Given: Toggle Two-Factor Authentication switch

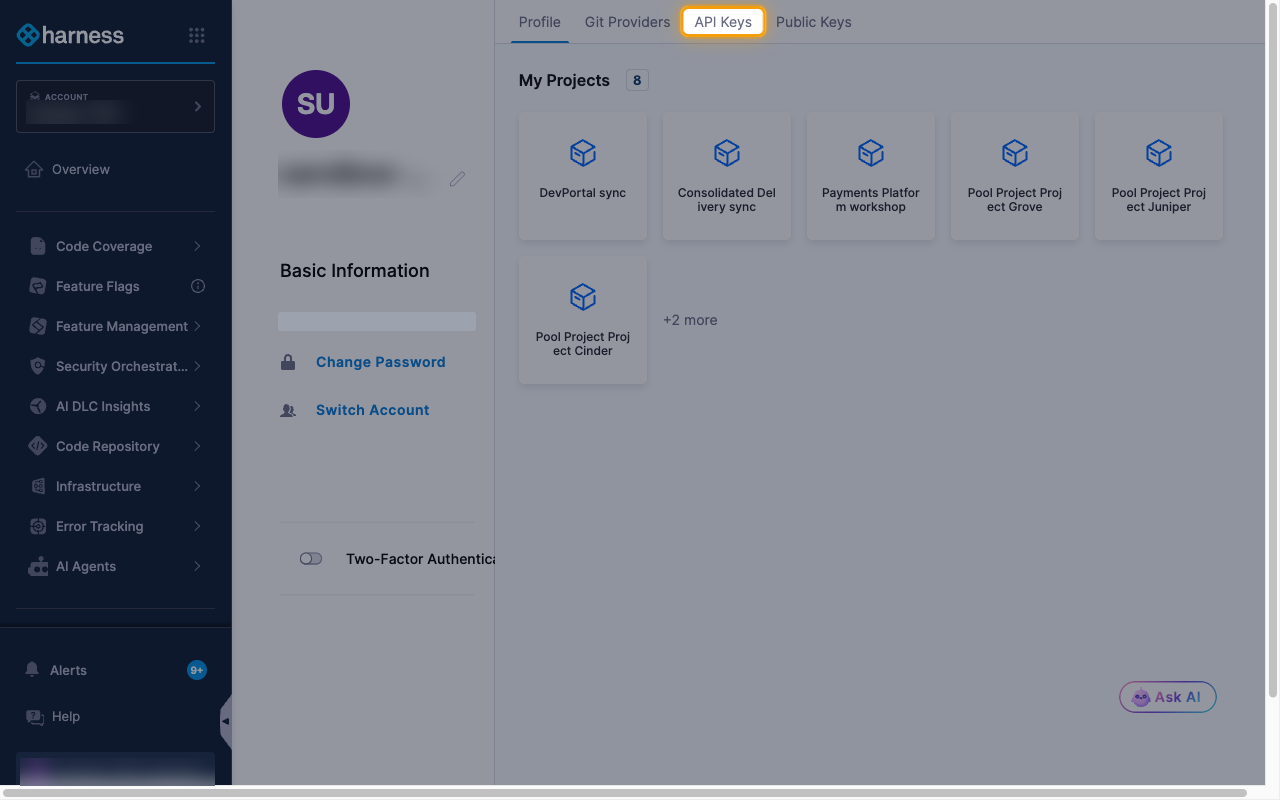Looking at the screenshot, I should pyautogui.click(x=311, y=559).
